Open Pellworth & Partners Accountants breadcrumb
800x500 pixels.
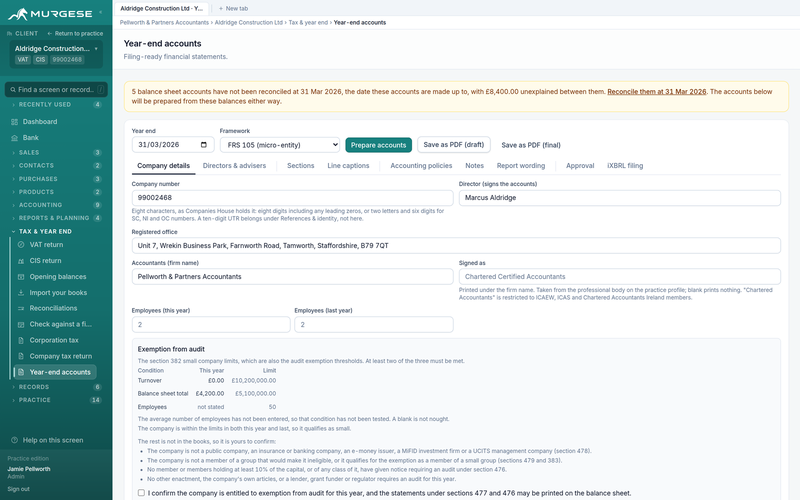(x=164, y=22)
